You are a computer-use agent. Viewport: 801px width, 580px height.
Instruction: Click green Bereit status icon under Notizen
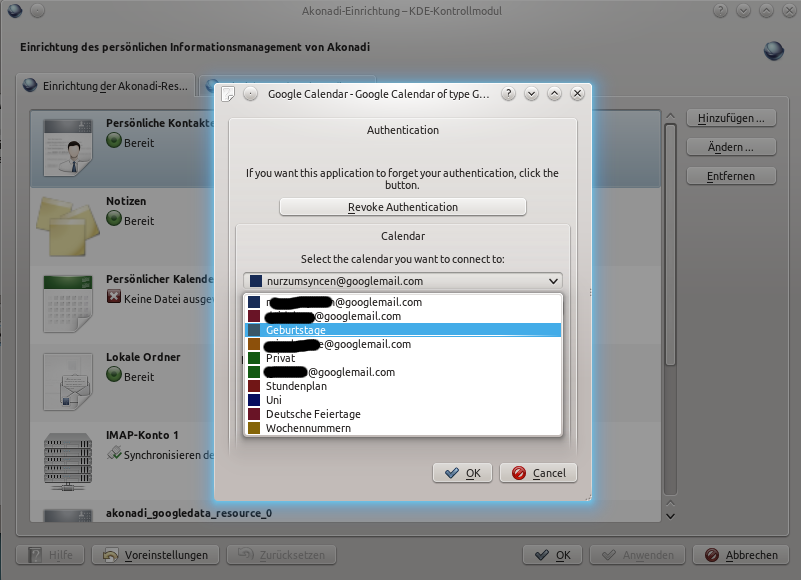114,219
